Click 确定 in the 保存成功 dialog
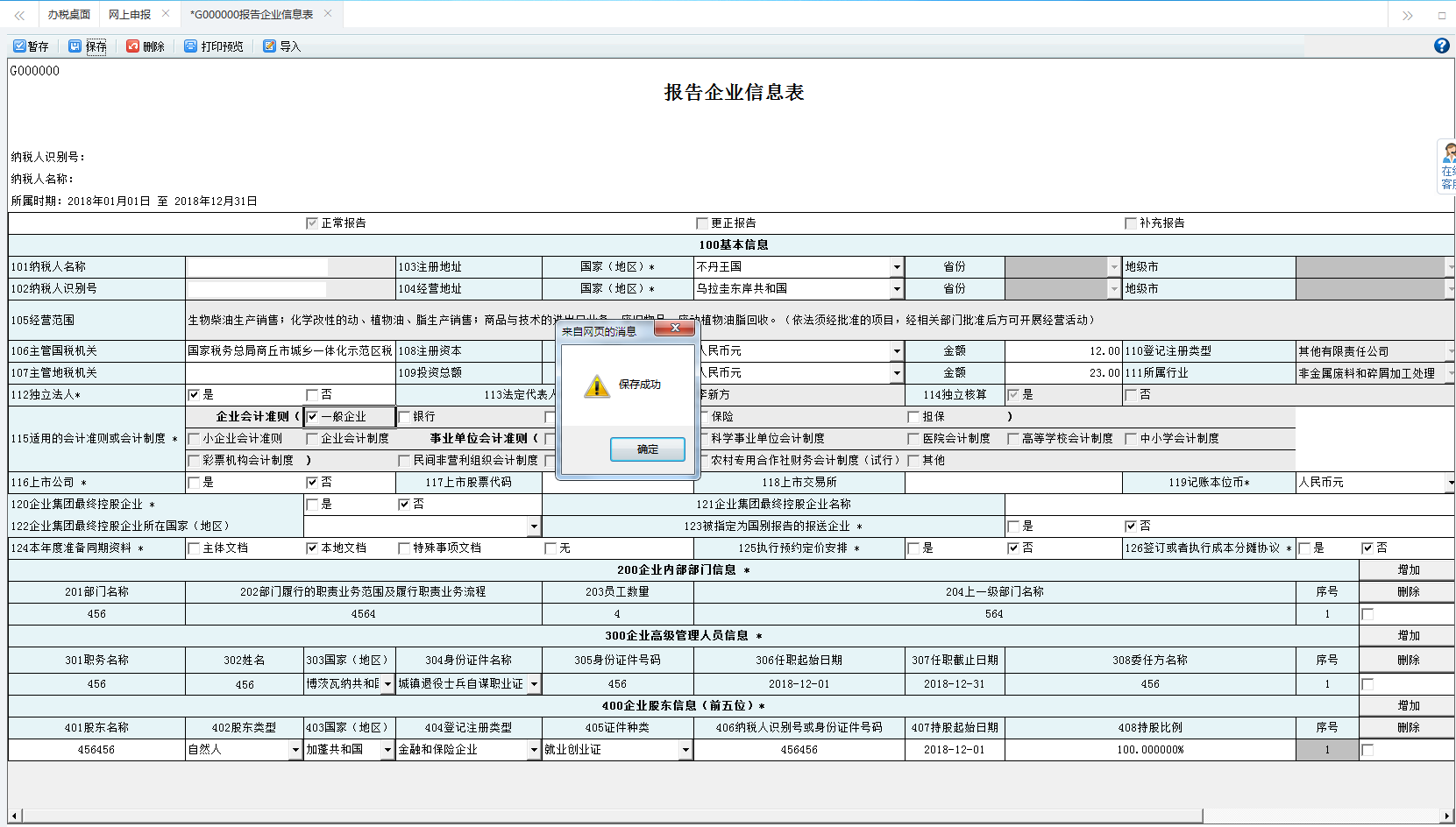 647,449
